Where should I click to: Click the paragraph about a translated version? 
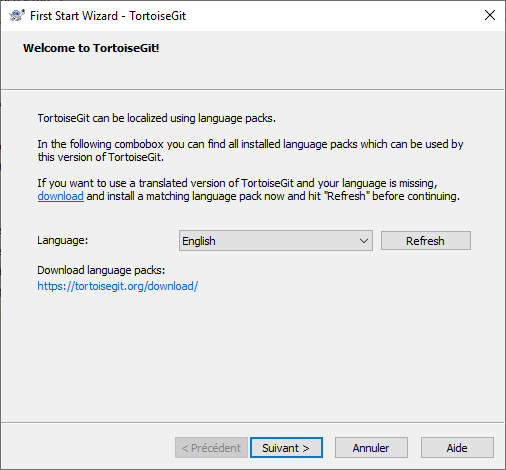[248, 190]
